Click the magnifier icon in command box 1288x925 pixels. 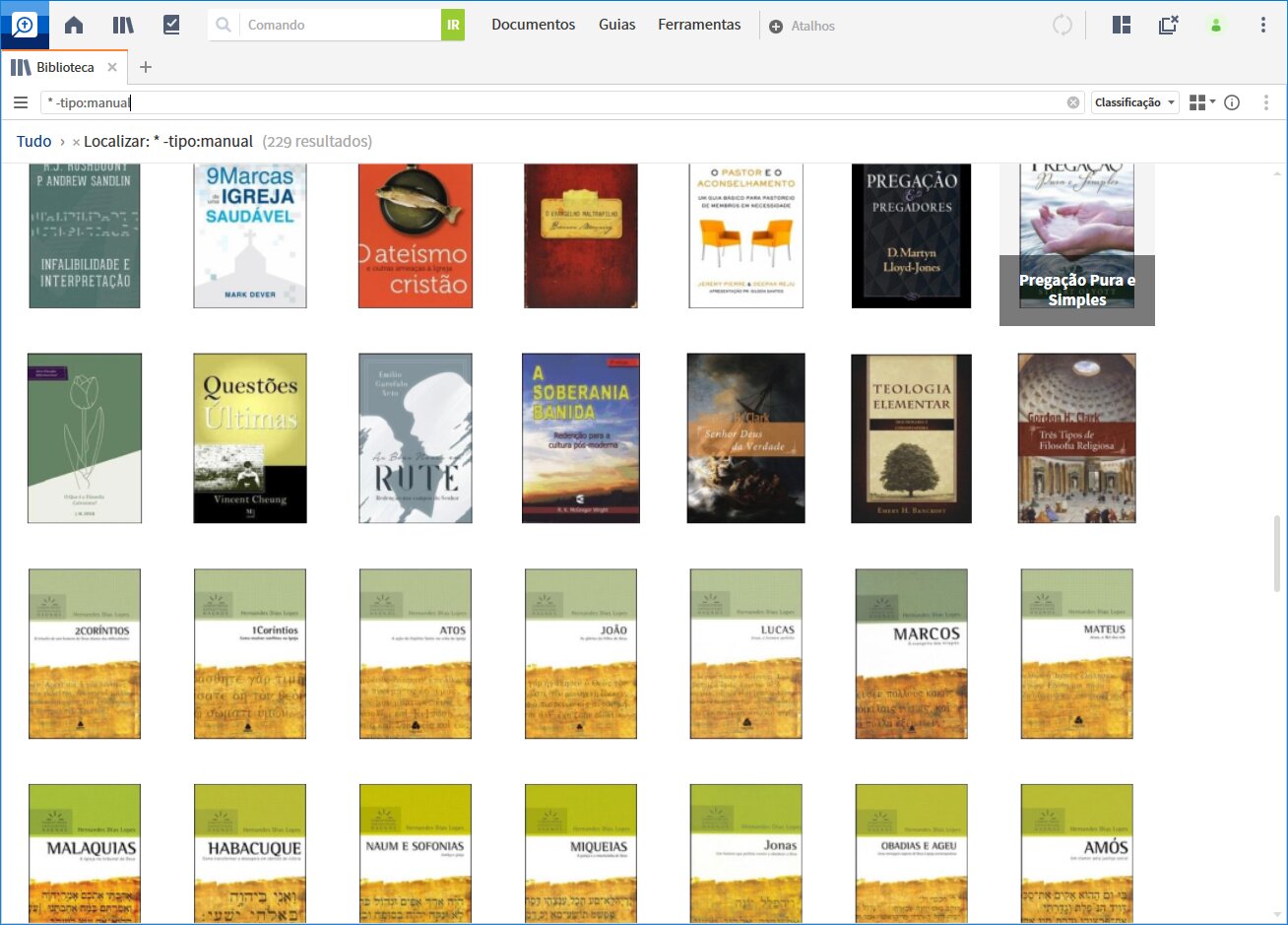[225, 25]
